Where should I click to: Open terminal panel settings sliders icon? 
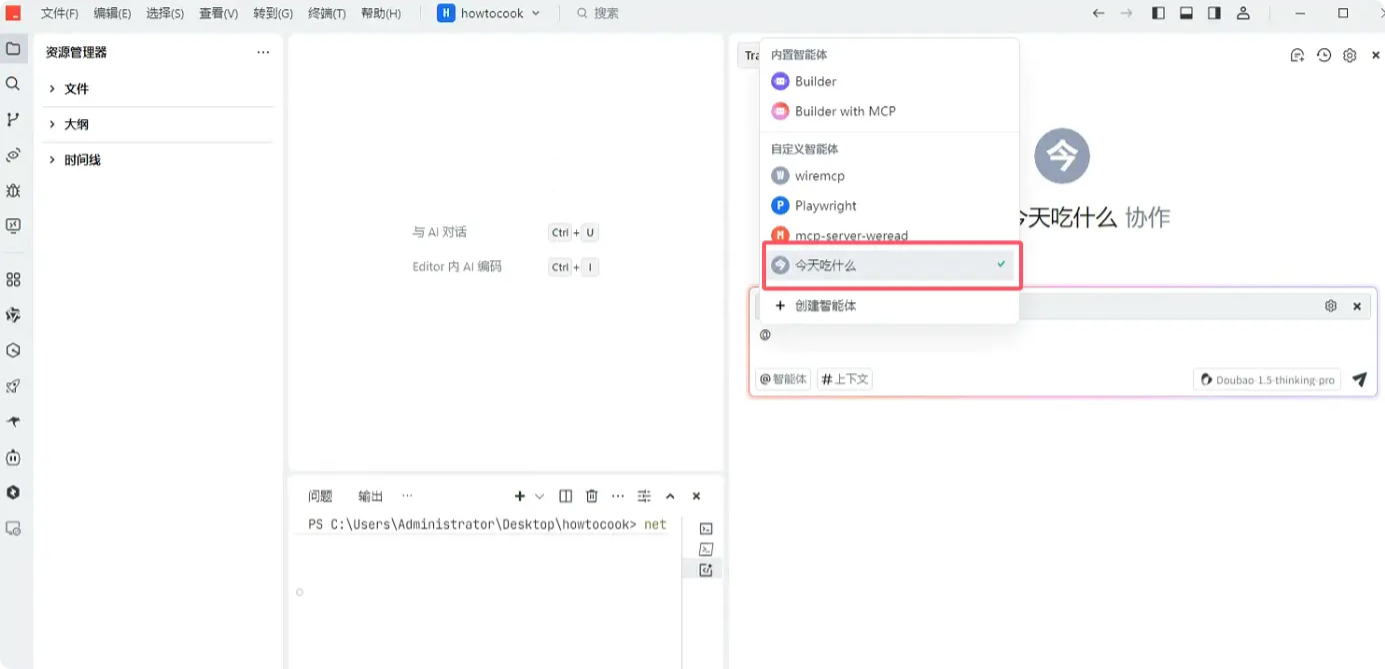click(644, 496)
